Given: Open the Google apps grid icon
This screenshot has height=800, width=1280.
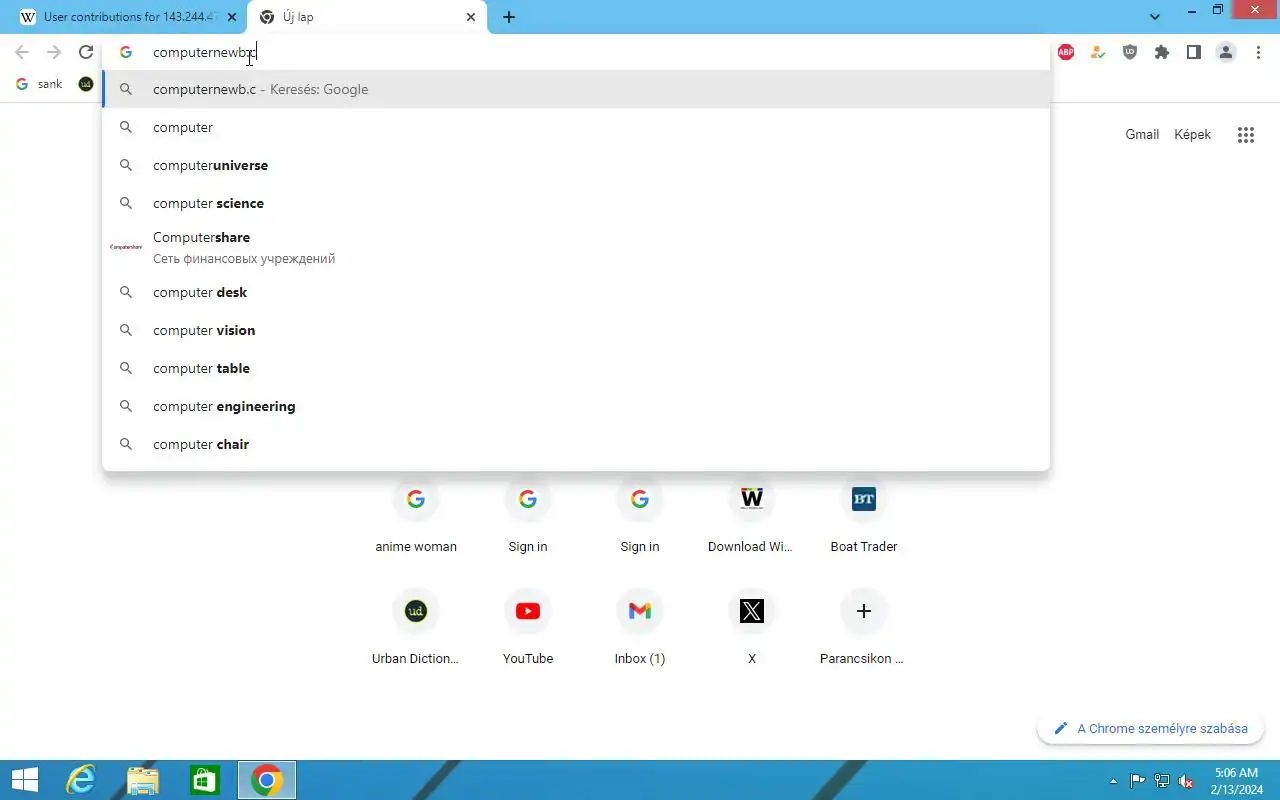Looking at the screenshot, I should click(x=1246, y=135).
